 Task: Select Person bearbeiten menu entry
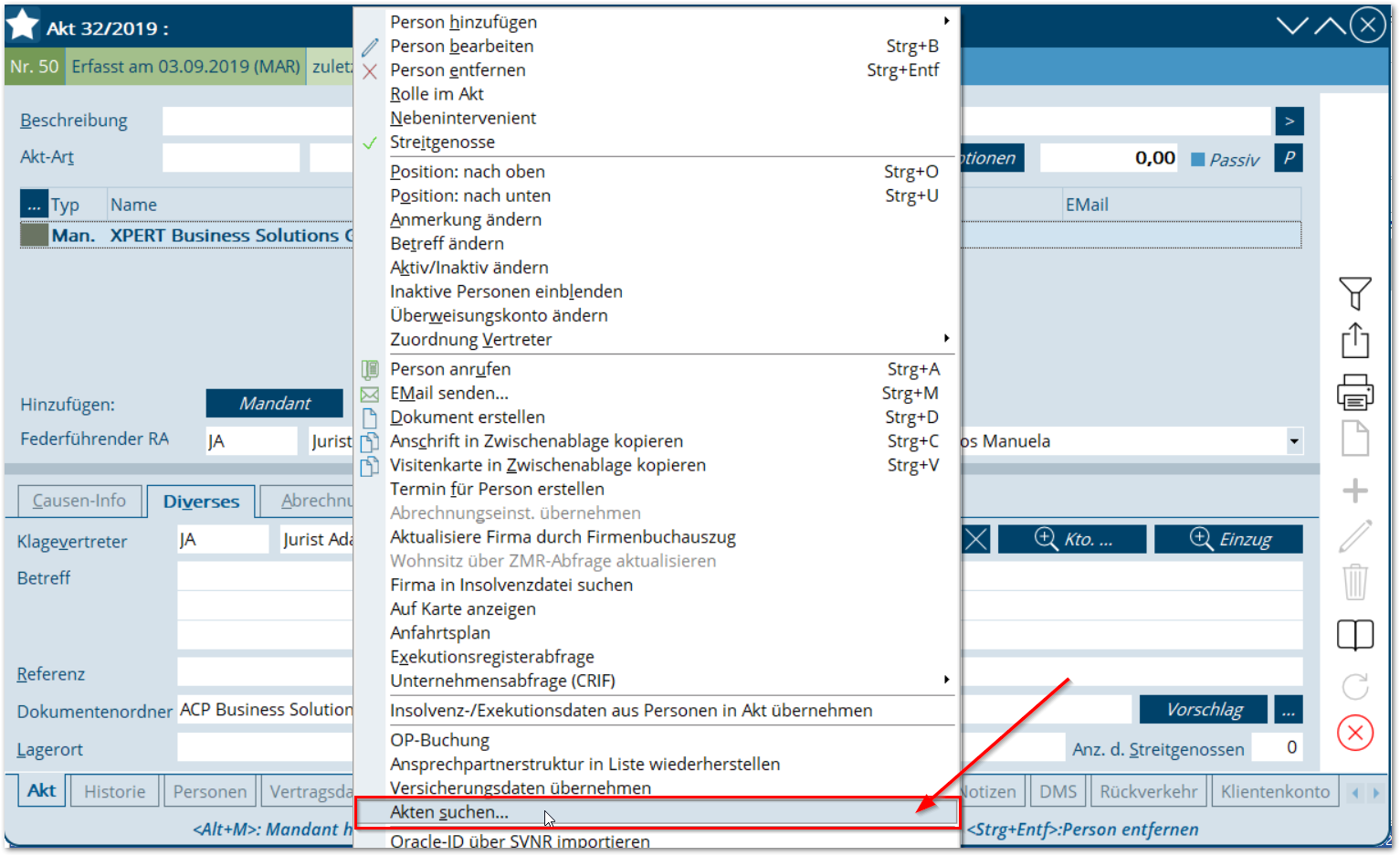click(657, 47)
